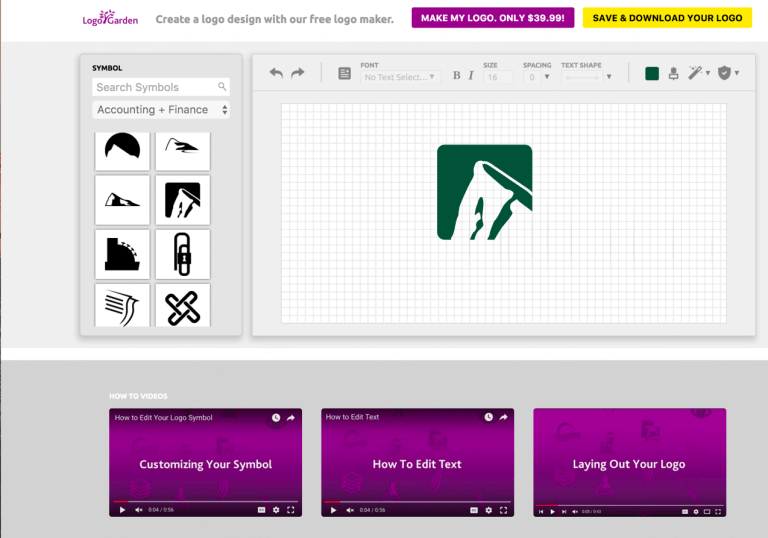Click Save & Download Your Logo button
This screenshot has width=768, height=538.
(x=667, y=18)
